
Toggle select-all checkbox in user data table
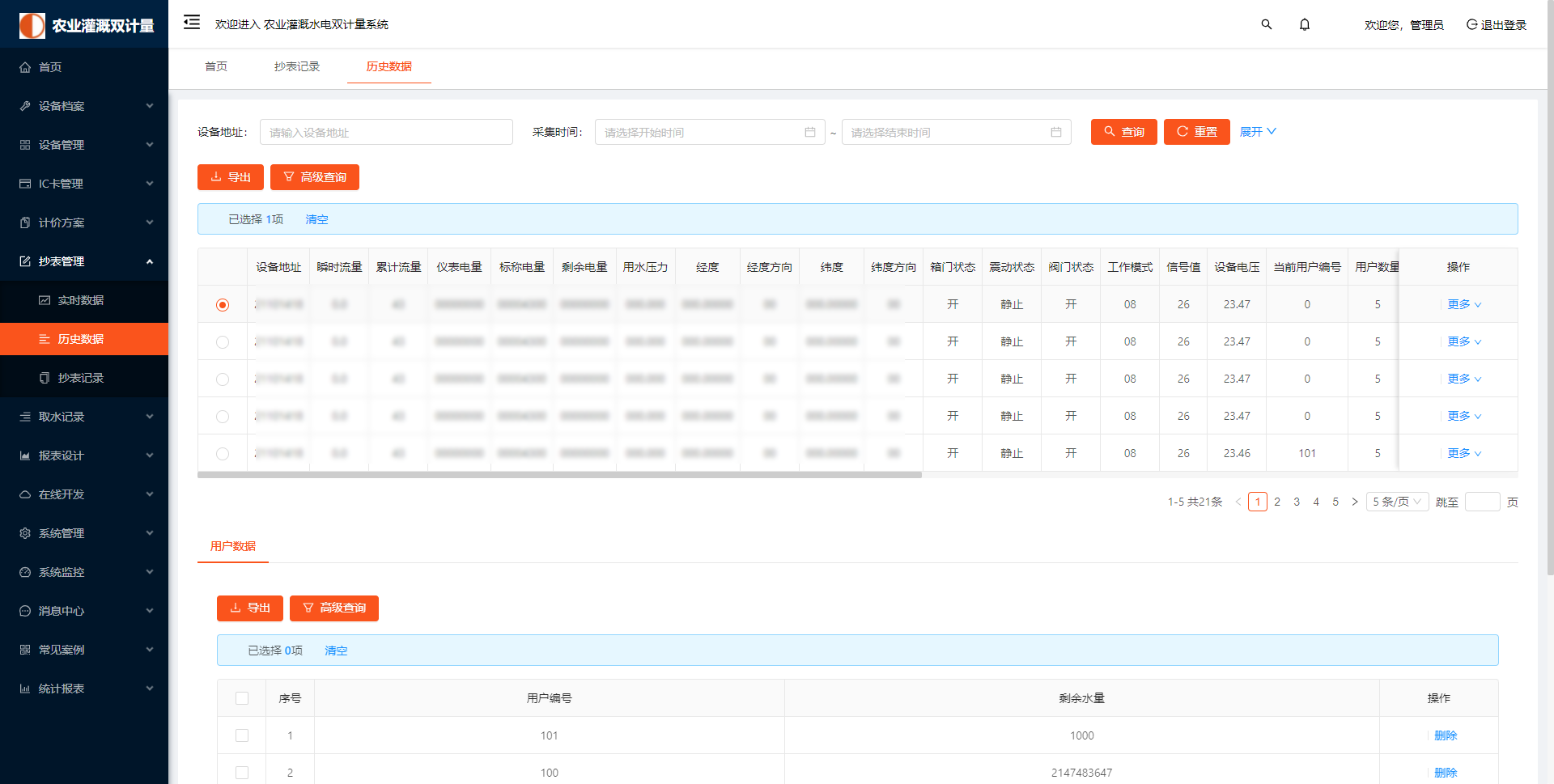pyautogui.click(x=242, y=698)
